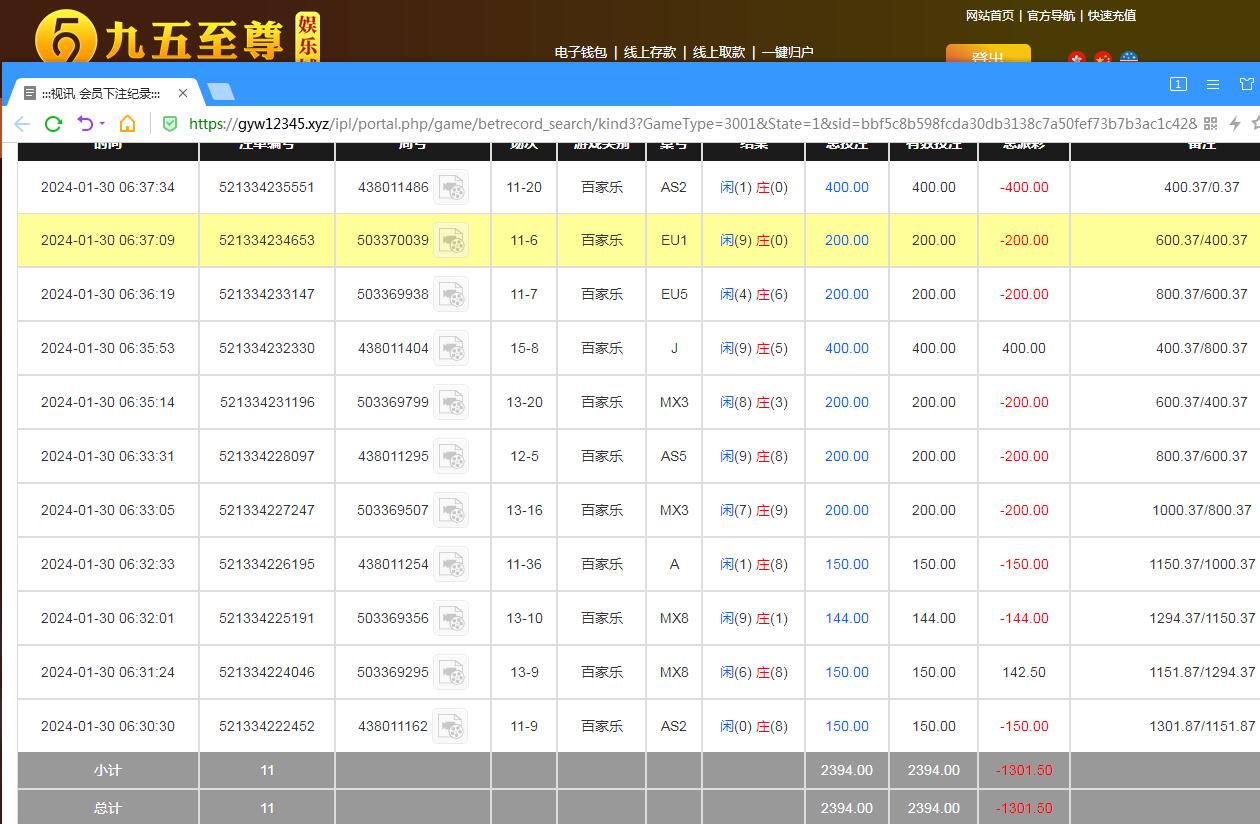This screenshot has width=1260, height=824.
Task: Click payout 142.50 in the 503369295 row
Action: coord(1024,673)
